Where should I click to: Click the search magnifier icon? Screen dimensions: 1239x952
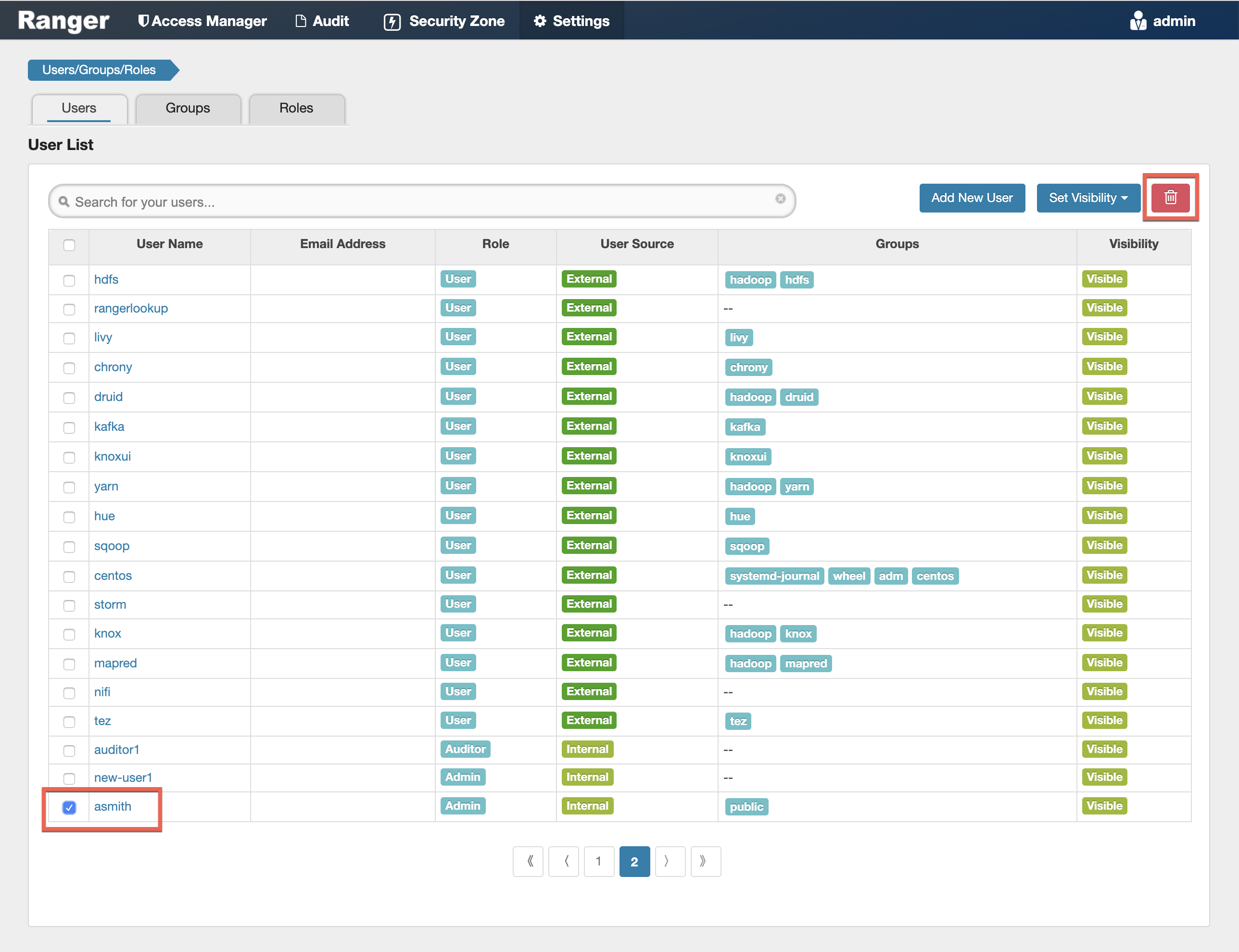(x=64, y=202)
